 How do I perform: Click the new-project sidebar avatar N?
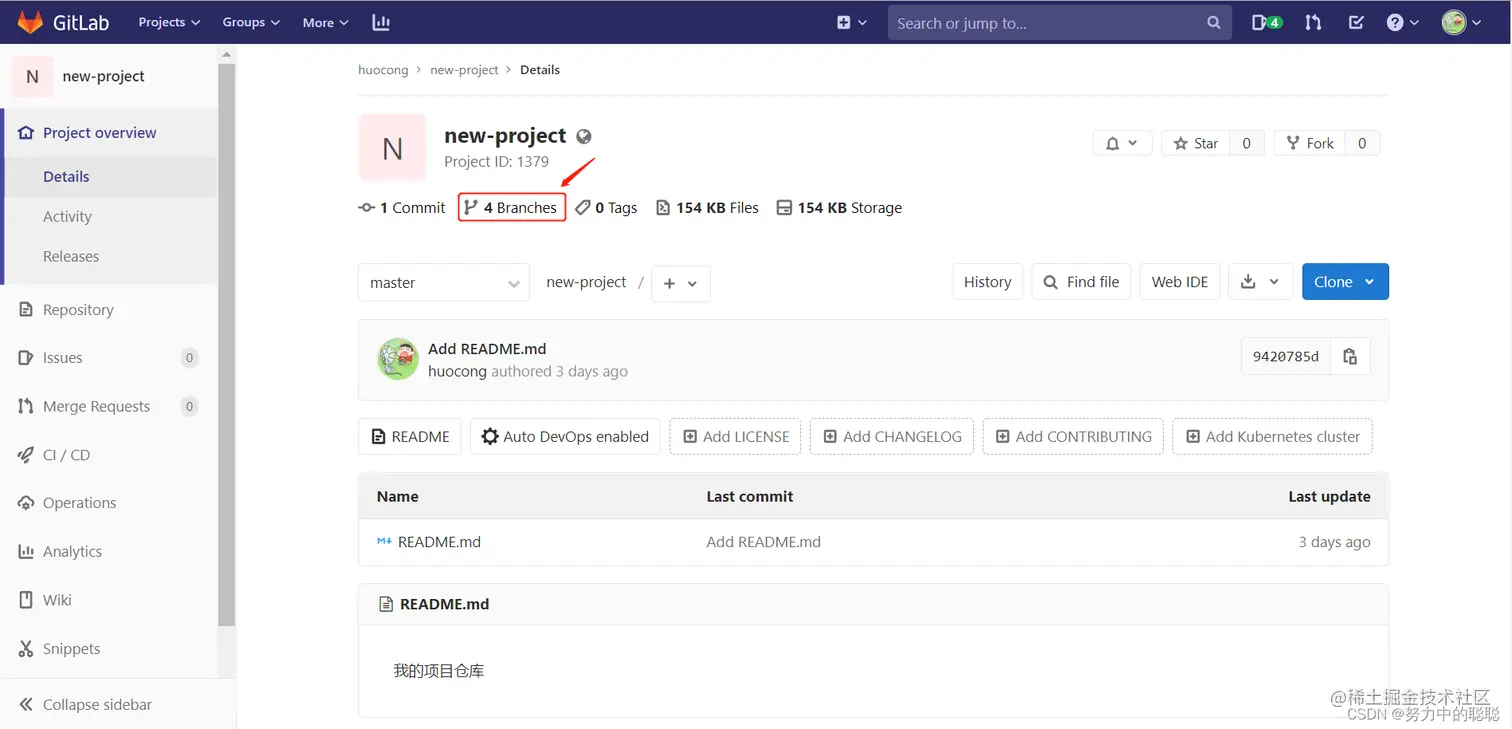pos(32,76)
